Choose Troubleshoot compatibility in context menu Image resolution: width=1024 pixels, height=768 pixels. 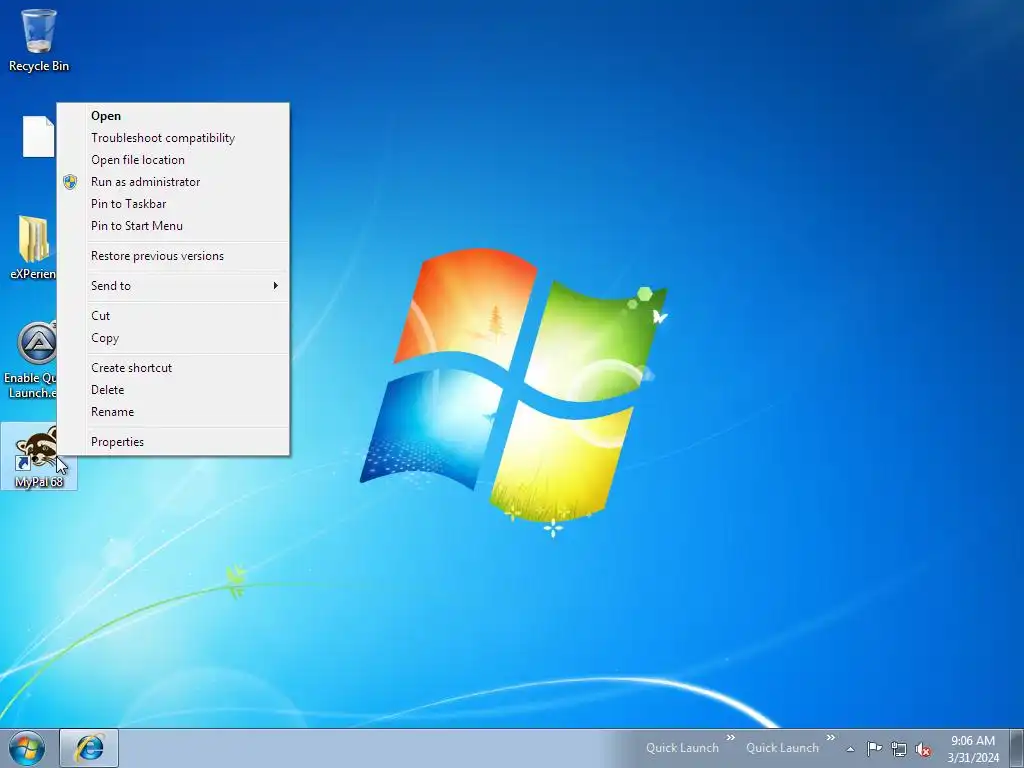[x=173, y=138]
